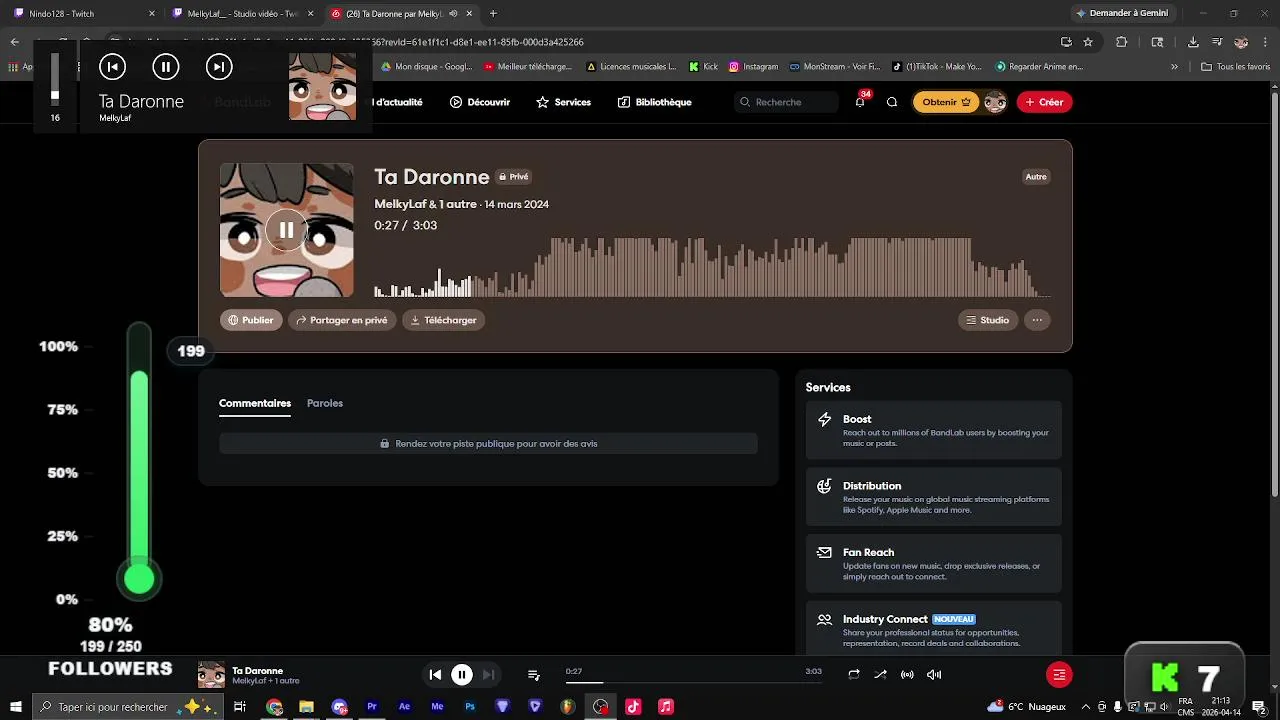Open the Bibliothèque nav item
Image resolution: width=1280 pixels, height=720 pixels.
coord(655,102)
